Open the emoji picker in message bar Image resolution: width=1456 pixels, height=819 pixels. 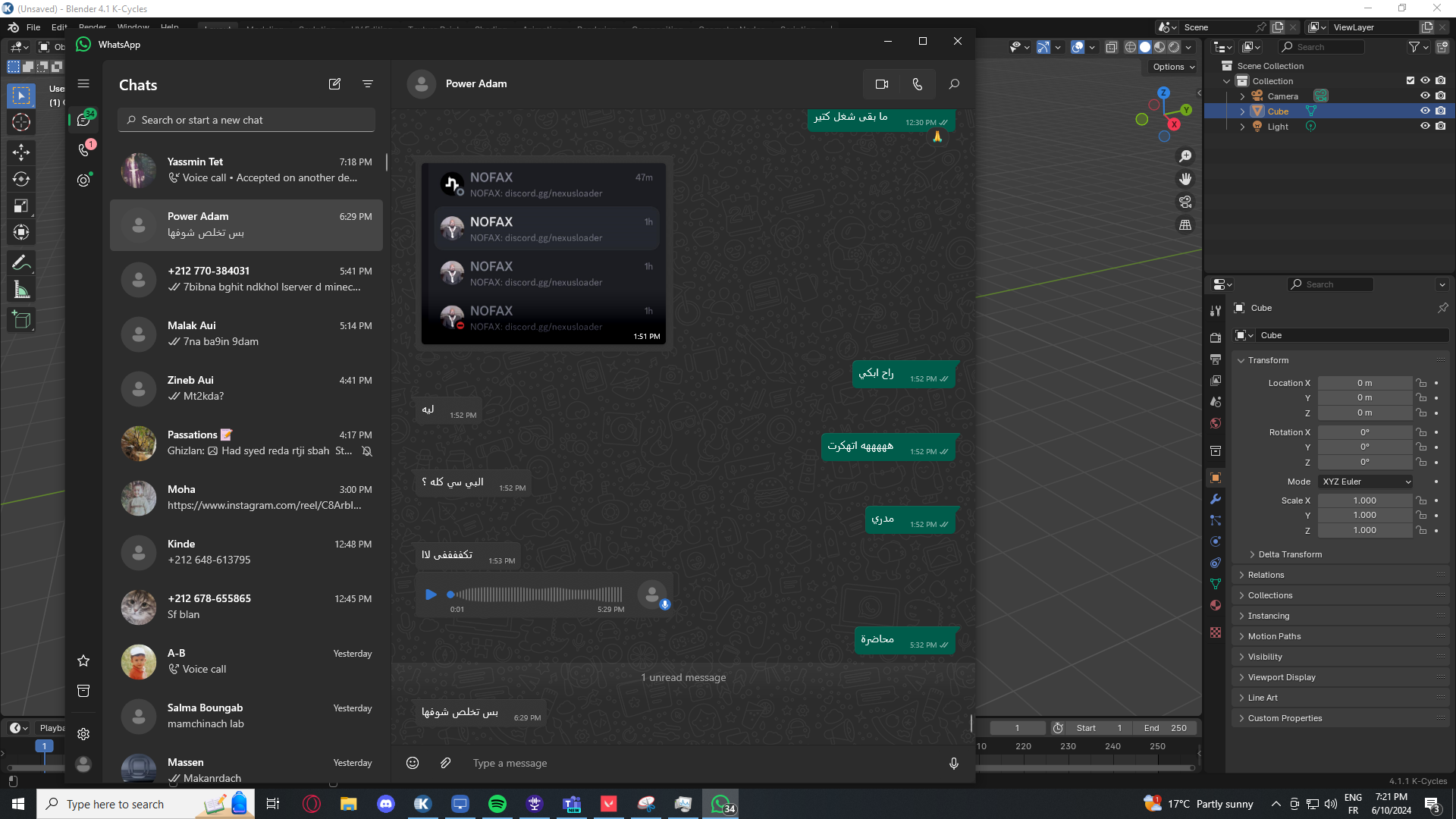413,763
